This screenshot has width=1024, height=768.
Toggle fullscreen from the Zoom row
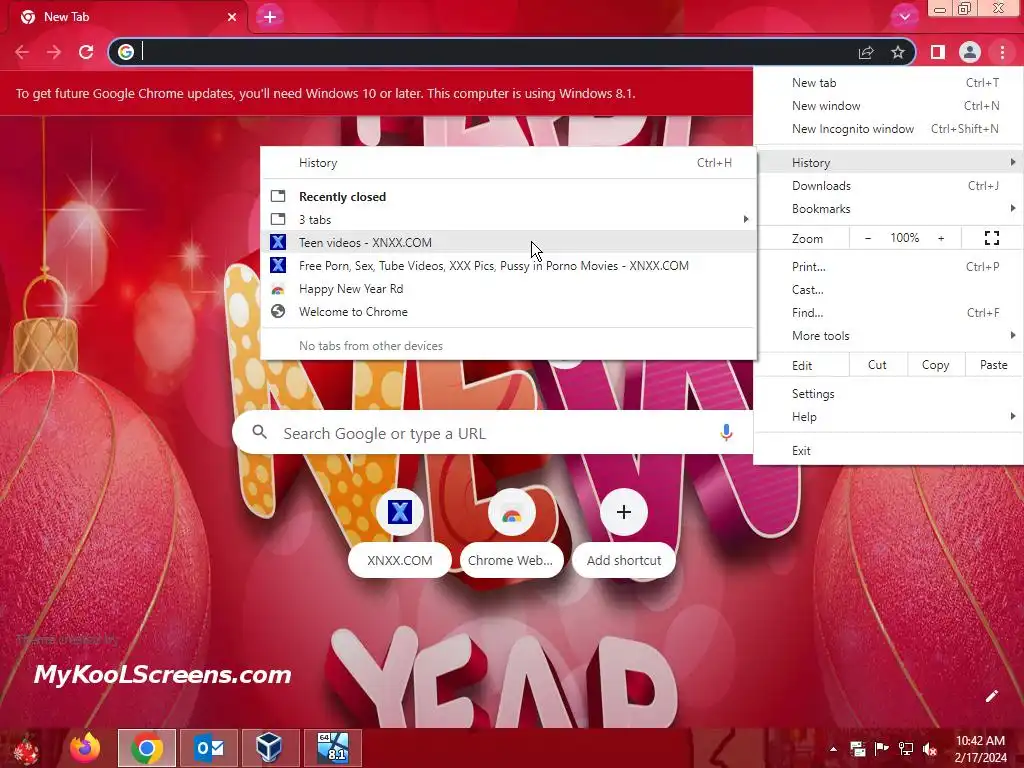991,238
